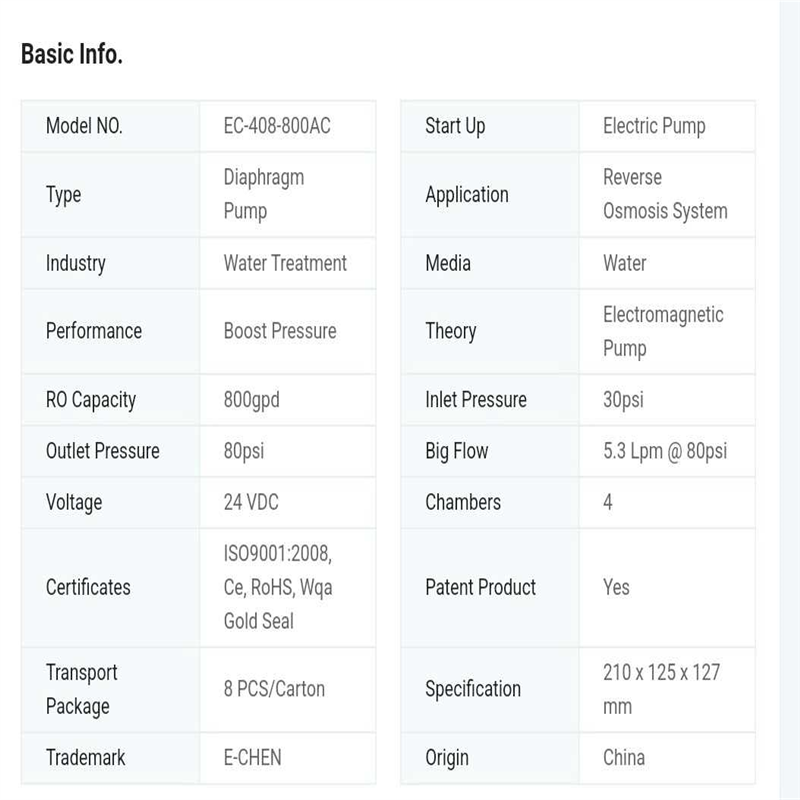The image size is (800, 800).
Task: Click the Electric Pump start up value
Action: 654,126
